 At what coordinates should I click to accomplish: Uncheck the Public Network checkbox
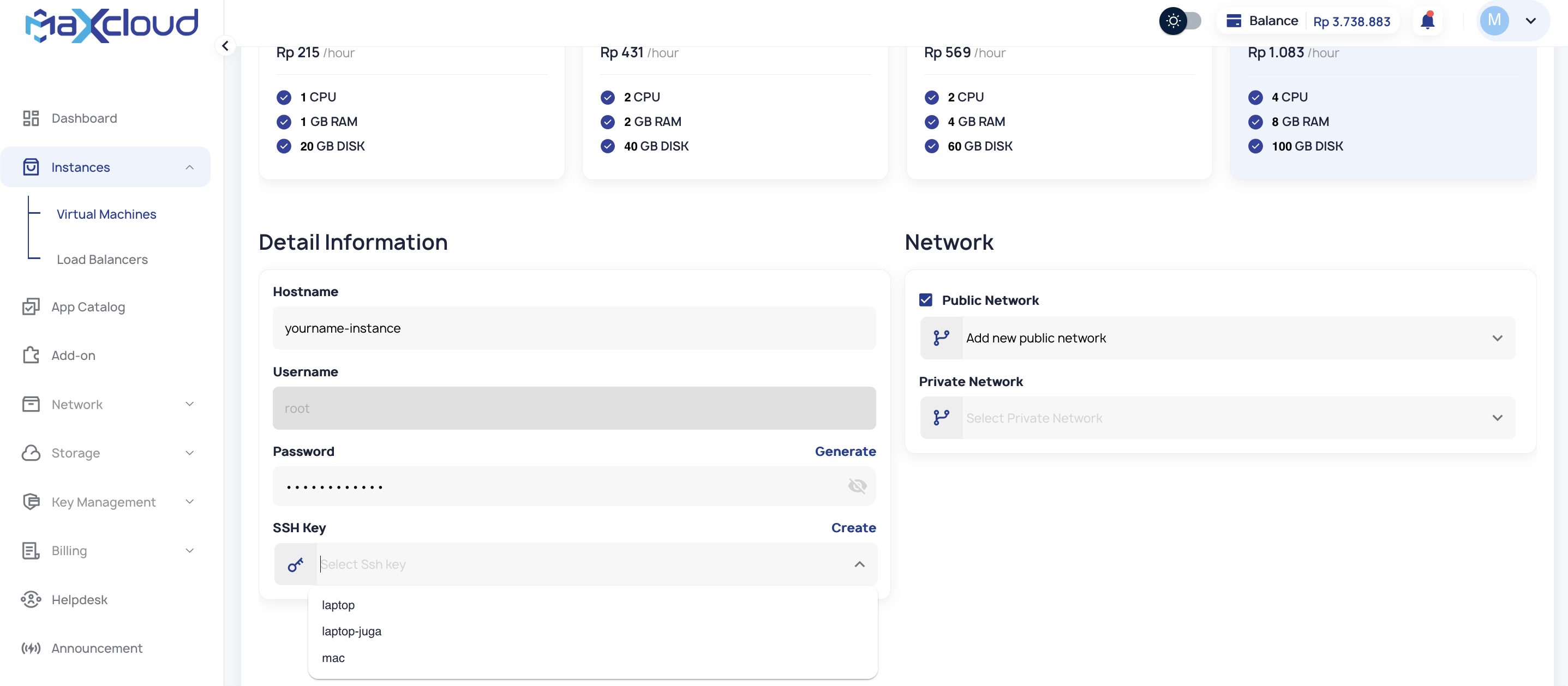point(926,300)
